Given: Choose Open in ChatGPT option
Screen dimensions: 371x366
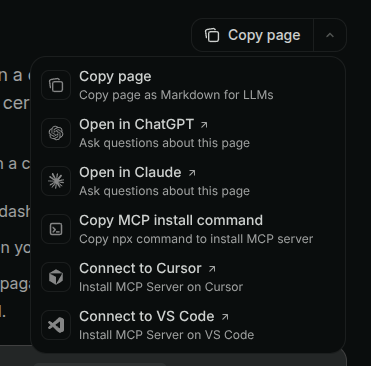Looking at the screenshot, I should 188,133.
